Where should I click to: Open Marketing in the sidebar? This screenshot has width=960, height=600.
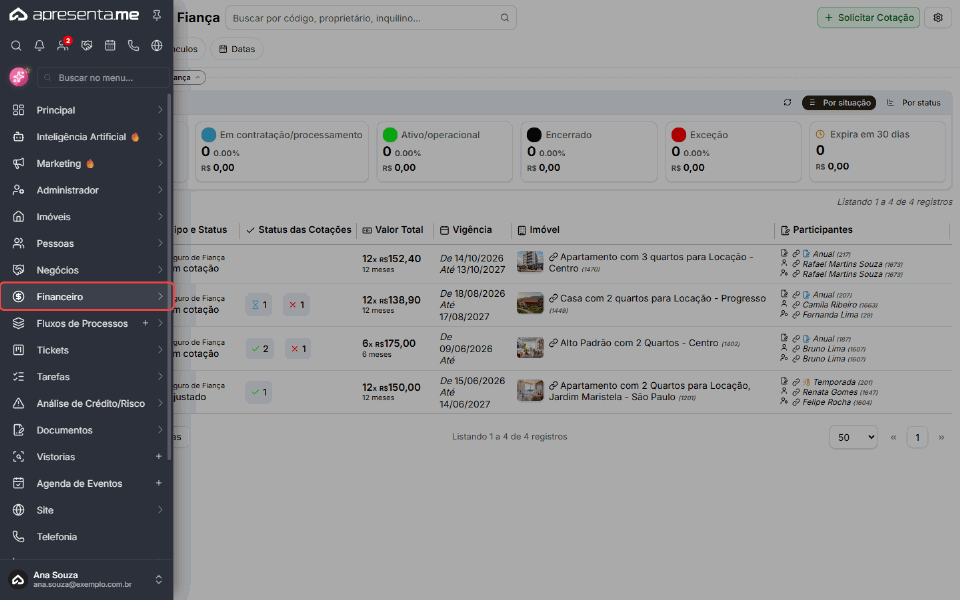coord(86,163)
